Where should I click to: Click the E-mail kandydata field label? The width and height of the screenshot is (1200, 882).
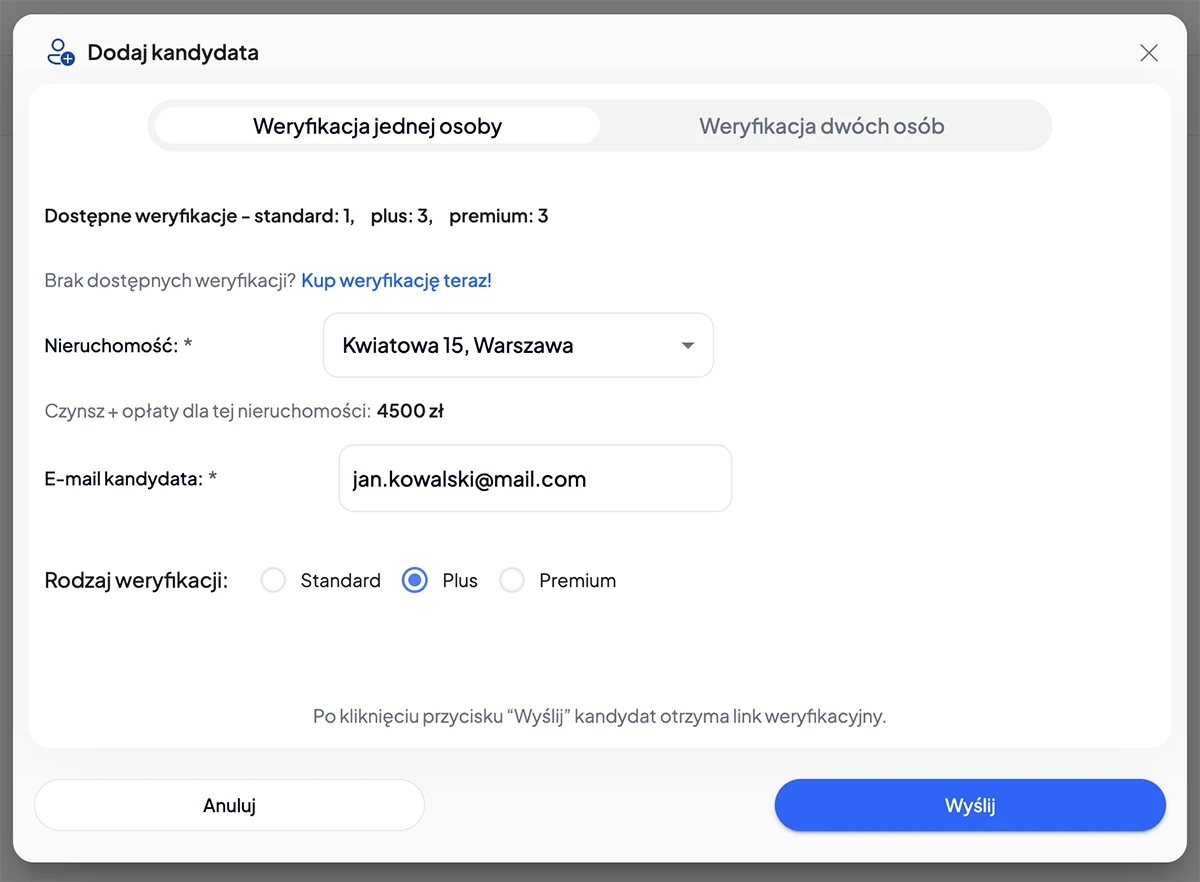131,479
